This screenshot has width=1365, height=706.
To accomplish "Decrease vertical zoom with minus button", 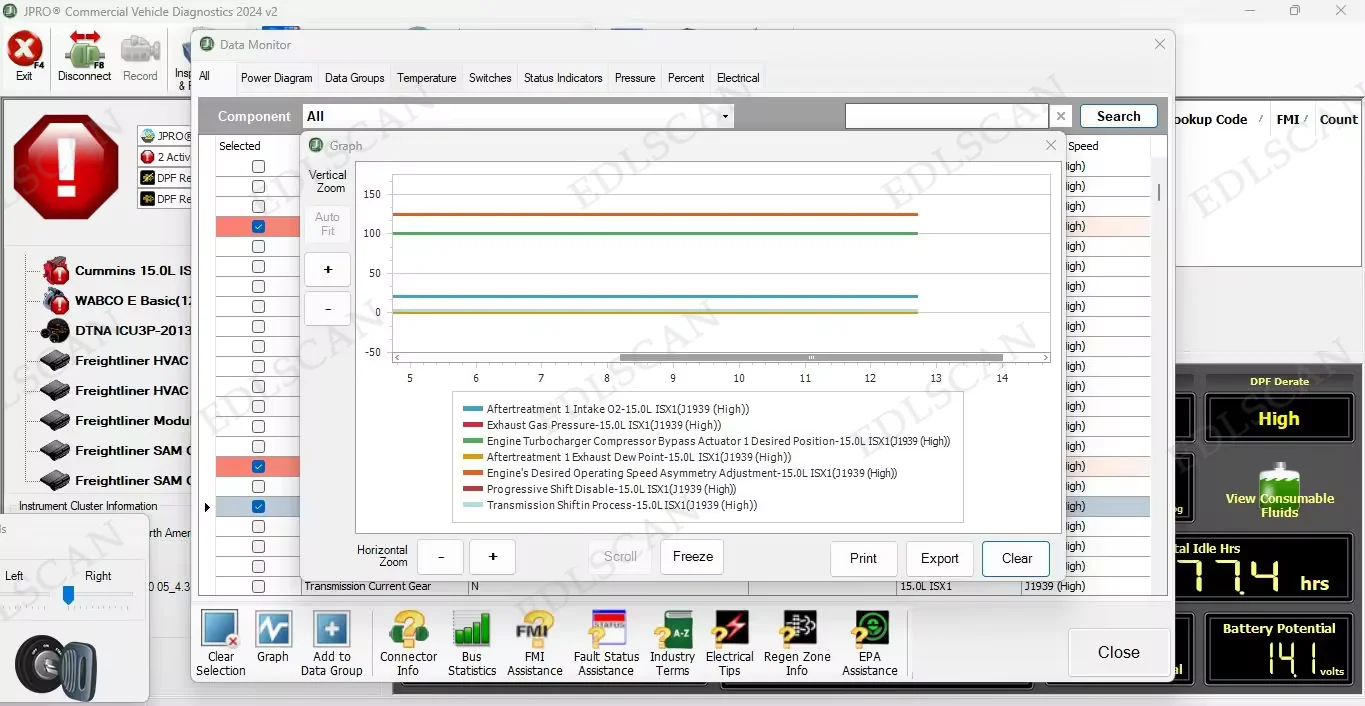I will pos(327,309).
